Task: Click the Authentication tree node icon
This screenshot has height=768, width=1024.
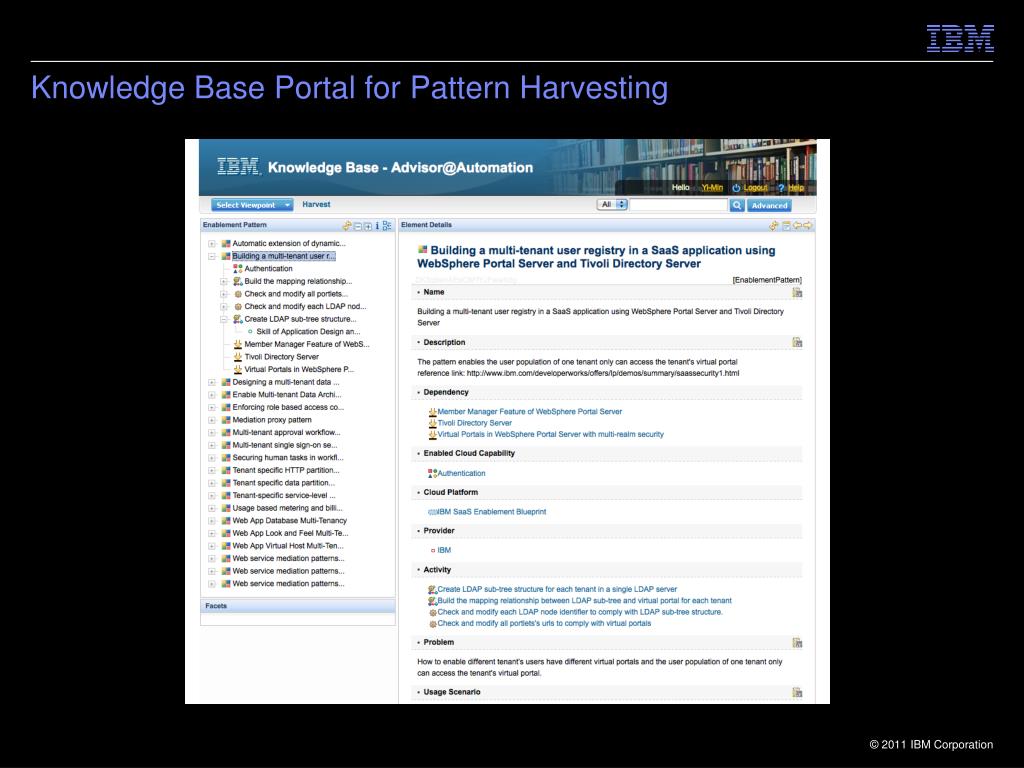Action: click(x=238, y=268)
